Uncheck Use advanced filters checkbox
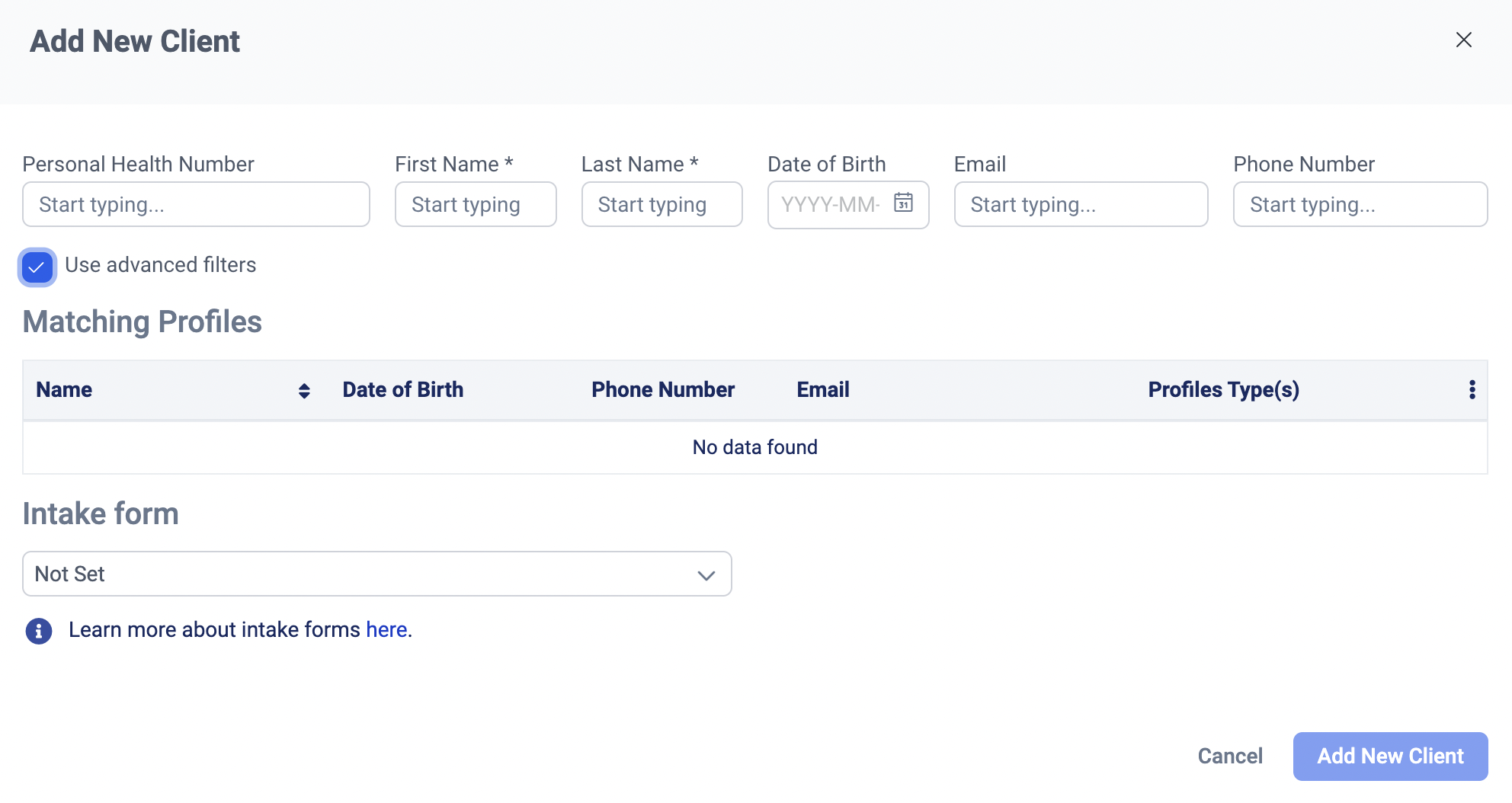Viewport: 1512px width, 803px height. 37,267
